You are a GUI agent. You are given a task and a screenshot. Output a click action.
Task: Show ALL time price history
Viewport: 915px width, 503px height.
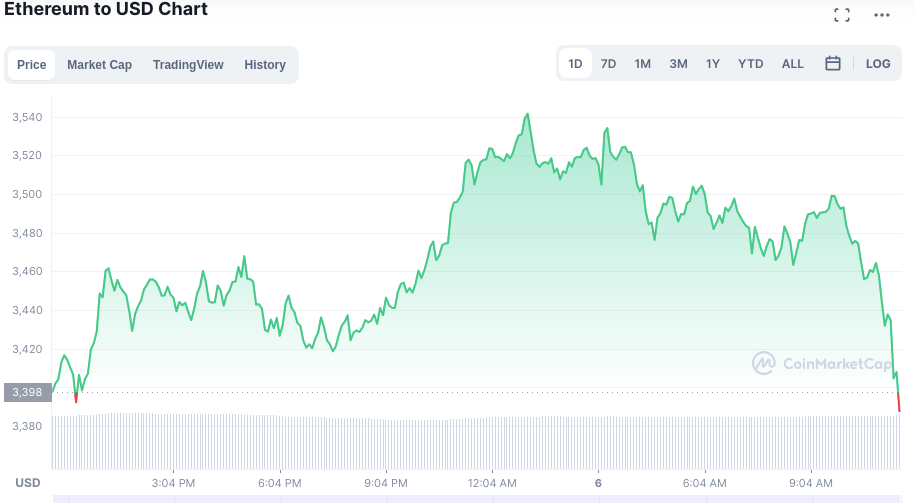click(x=792, y=64)
